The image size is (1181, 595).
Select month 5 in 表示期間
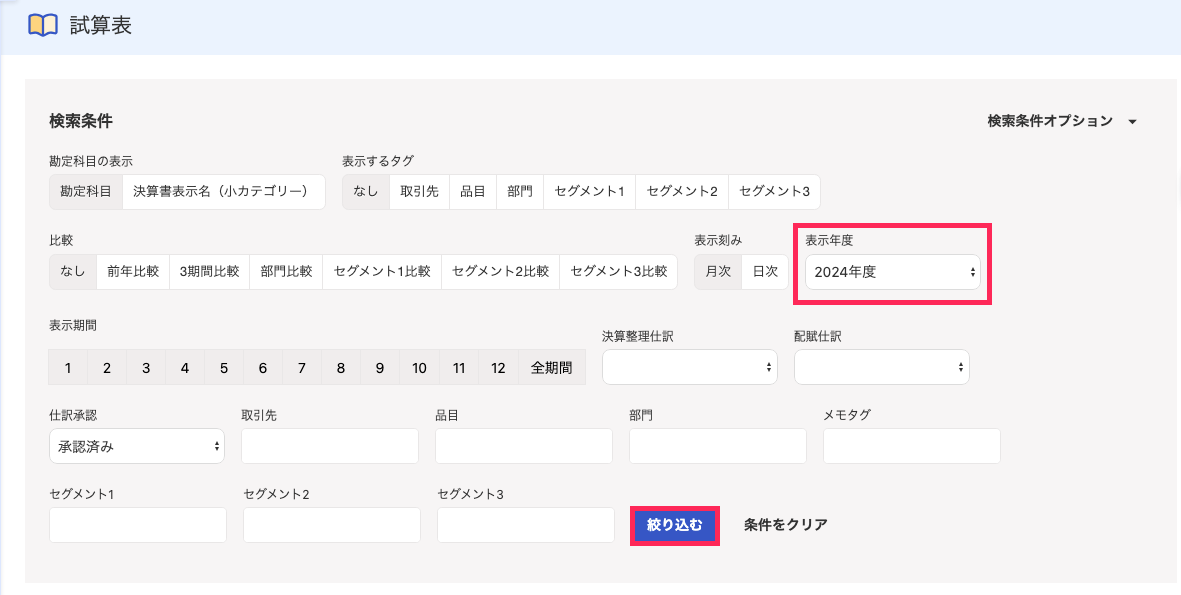tap(224, 368)
